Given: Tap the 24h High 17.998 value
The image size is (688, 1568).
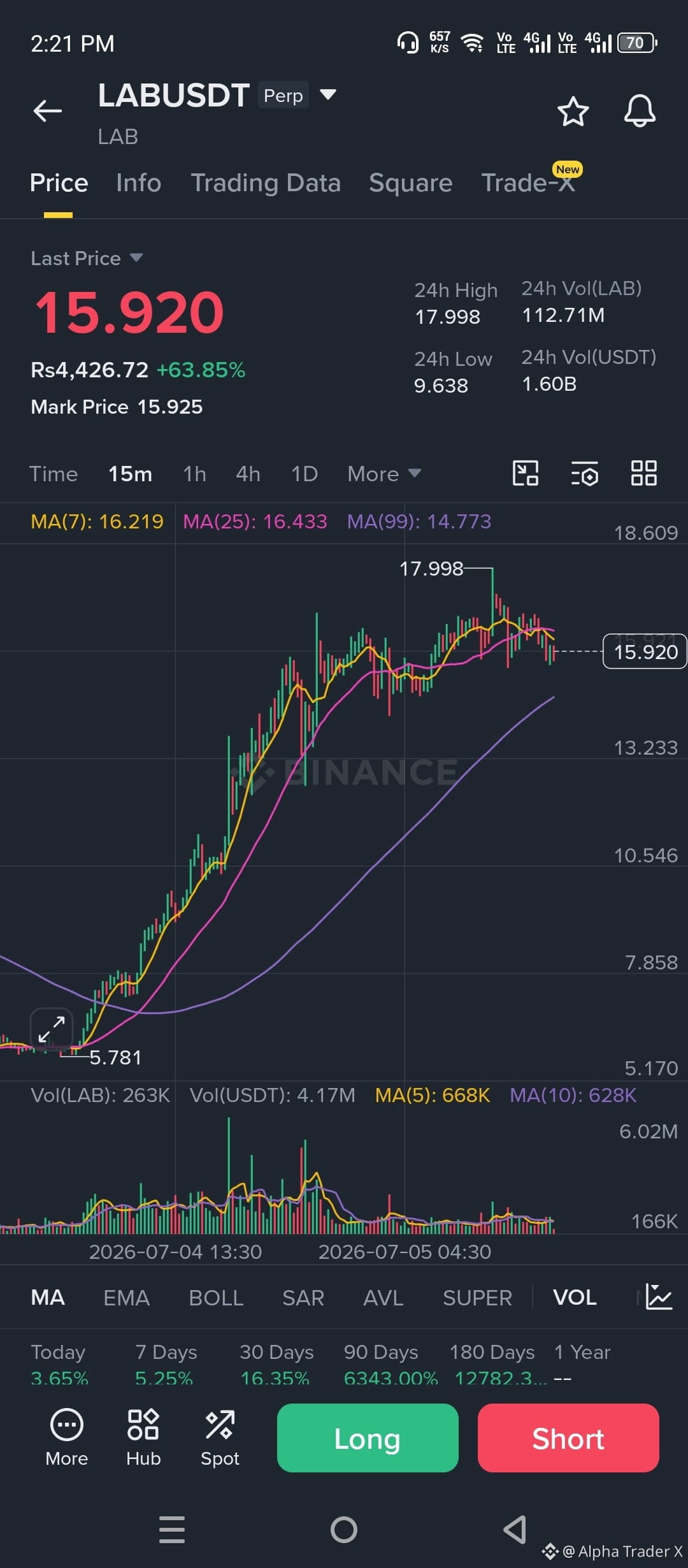Looking at the screenshot, I should (x=448, y=317).
